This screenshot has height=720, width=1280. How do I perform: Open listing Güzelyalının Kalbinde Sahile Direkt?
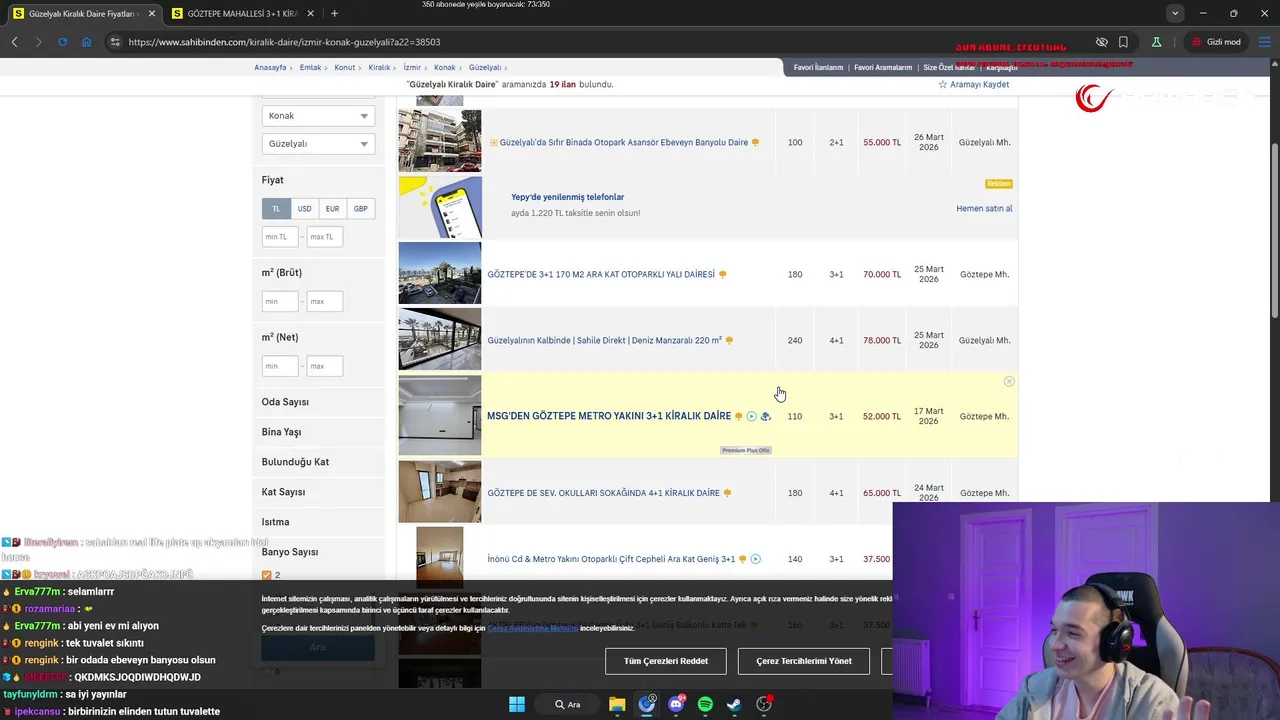pyautogui.click(x=604, y=340)
